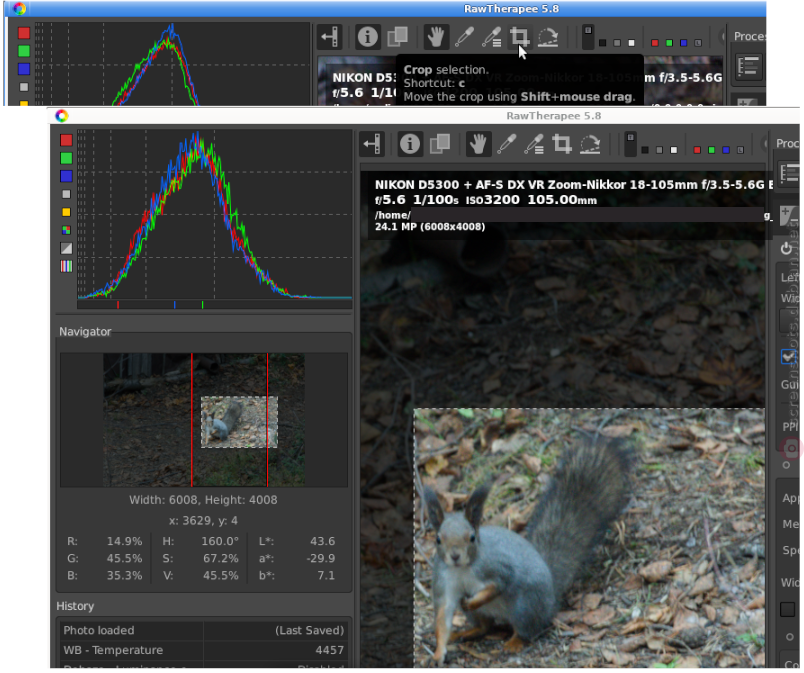Select 'Photo loaded' history entry
The height and width of the screenshot is (673, 804).
pos(204,630)
